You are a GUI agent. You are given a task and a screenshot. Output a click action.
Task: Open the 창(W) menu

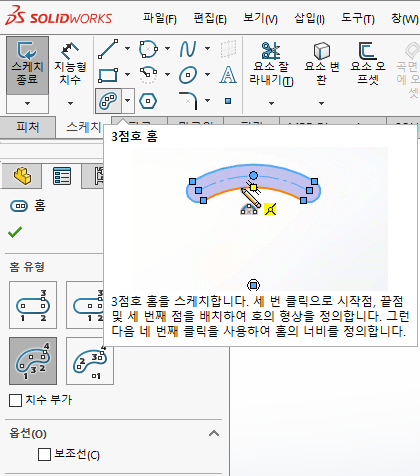coord(405,18)
